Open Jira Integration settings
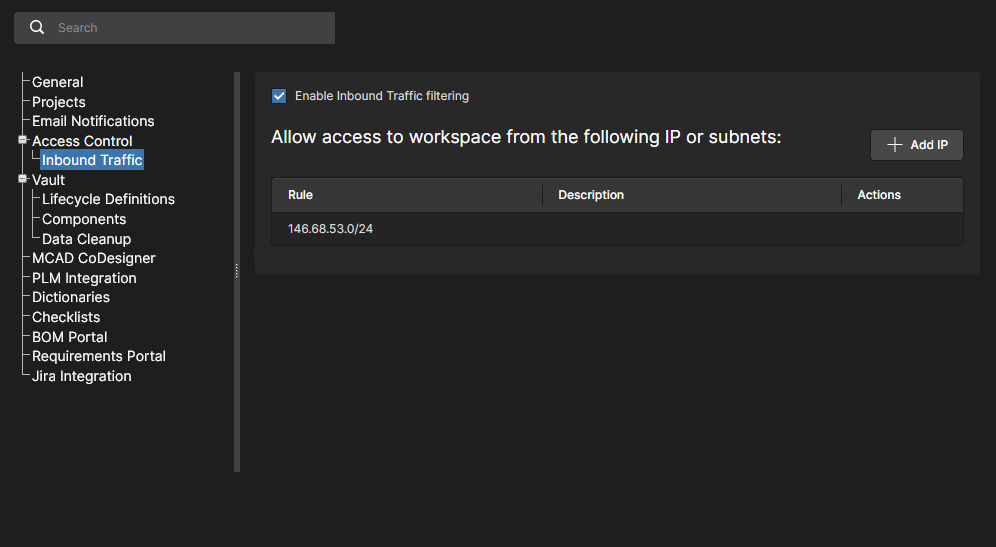This screenshot has height=547, width=996. click(x=81, y=376)
